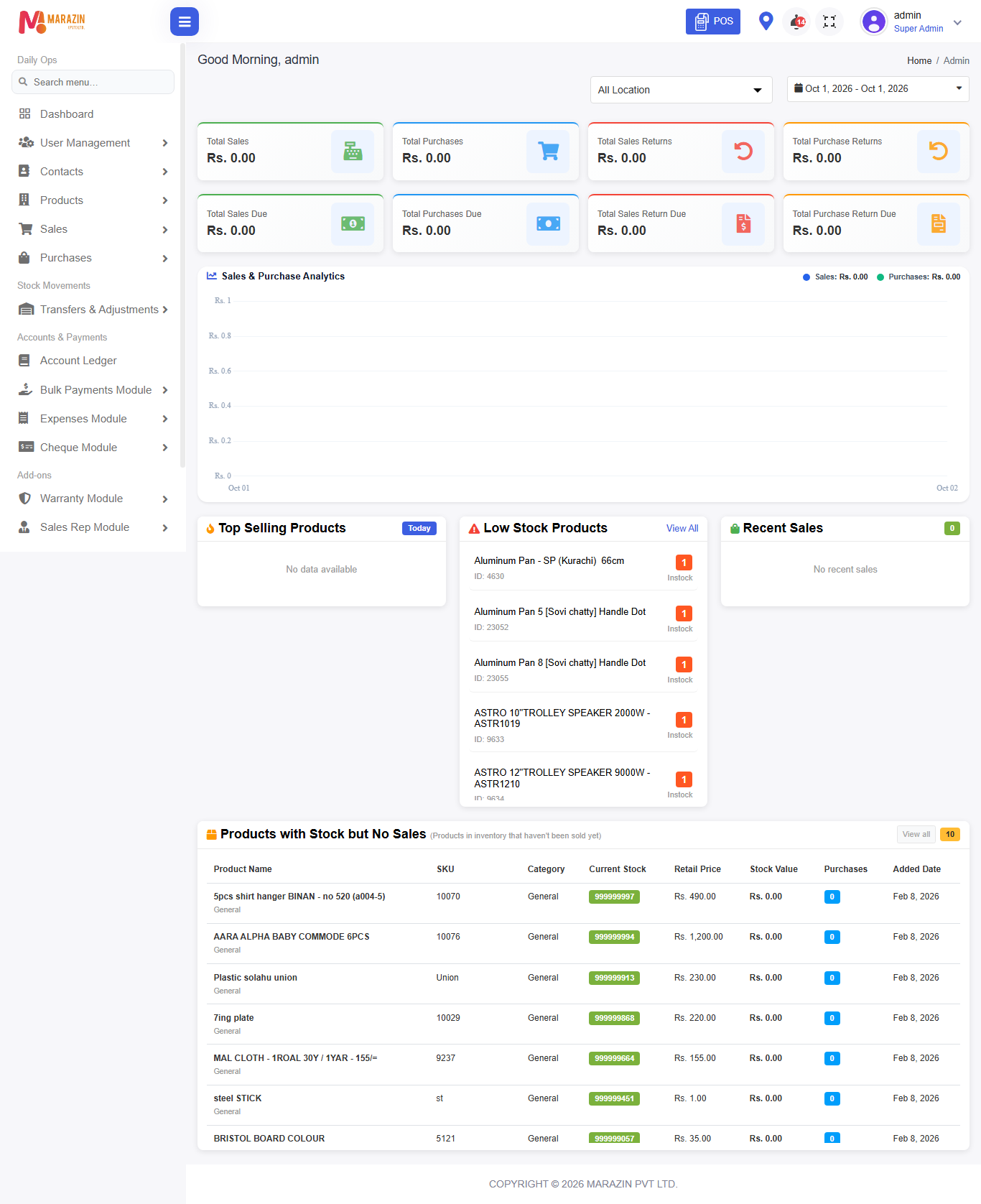This screenshot has height=1204, width=981.
Task: Click Total Sales Returns undo icon
Action: click(x=743, y=151)
